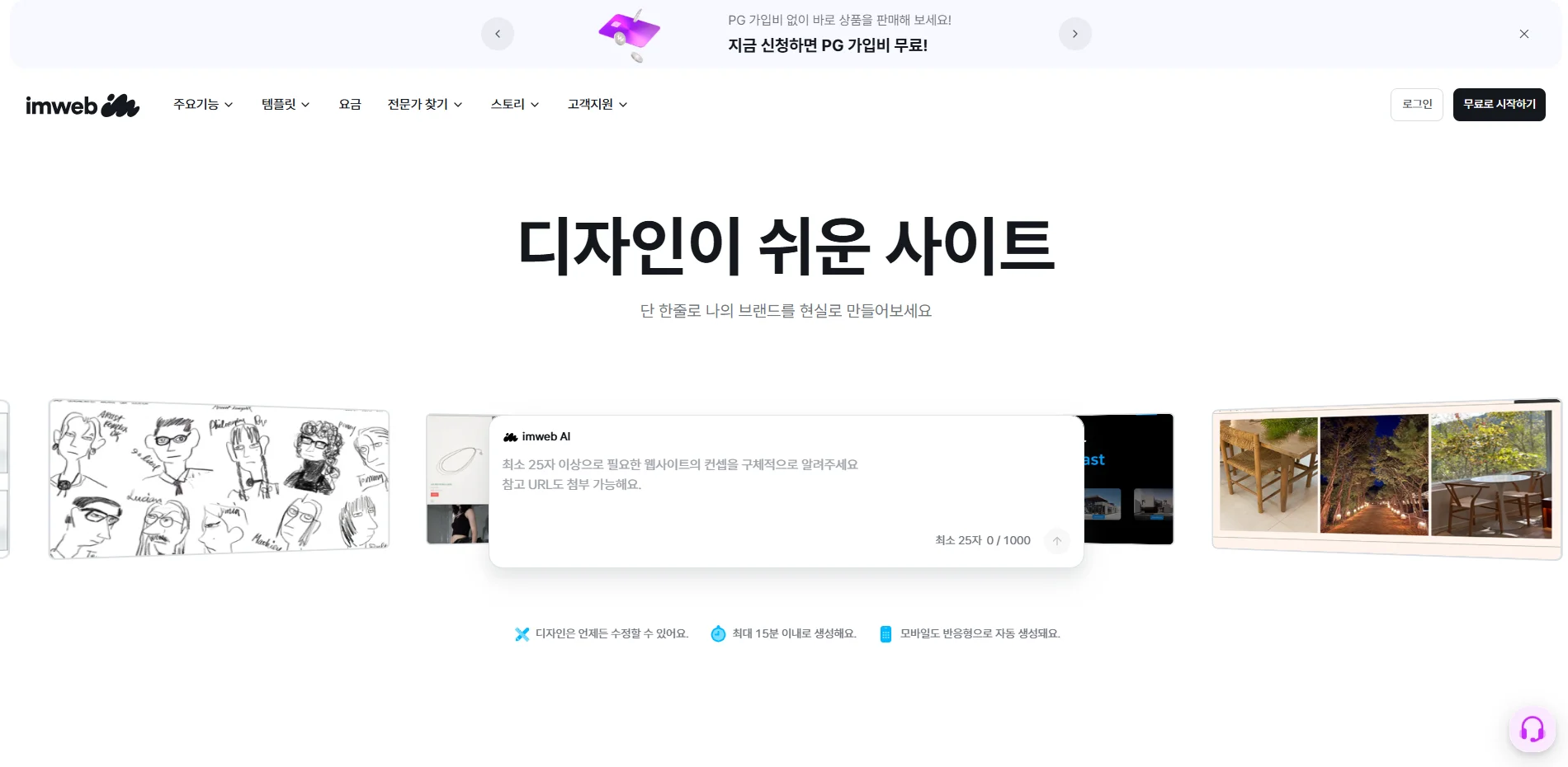1568x767 pixels.
Task: Click the '최소 25자 0 / 1000' character counter
Action: [983, 541]
